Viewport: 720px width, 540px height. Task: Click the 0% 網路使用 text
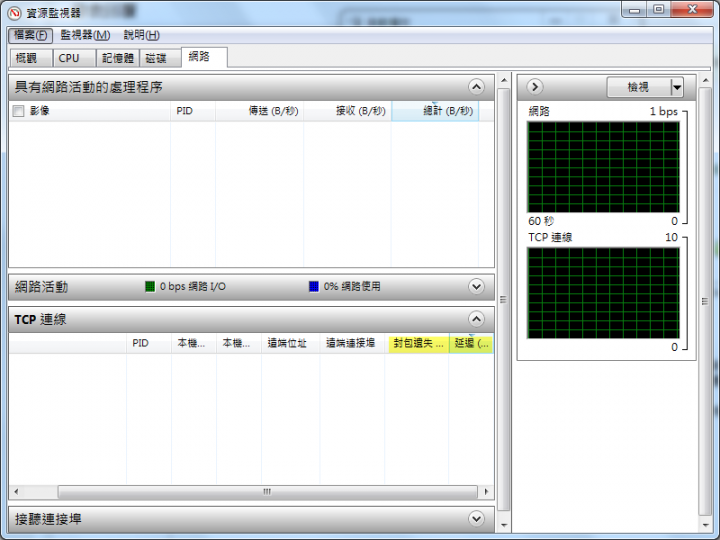click(352, 287)
